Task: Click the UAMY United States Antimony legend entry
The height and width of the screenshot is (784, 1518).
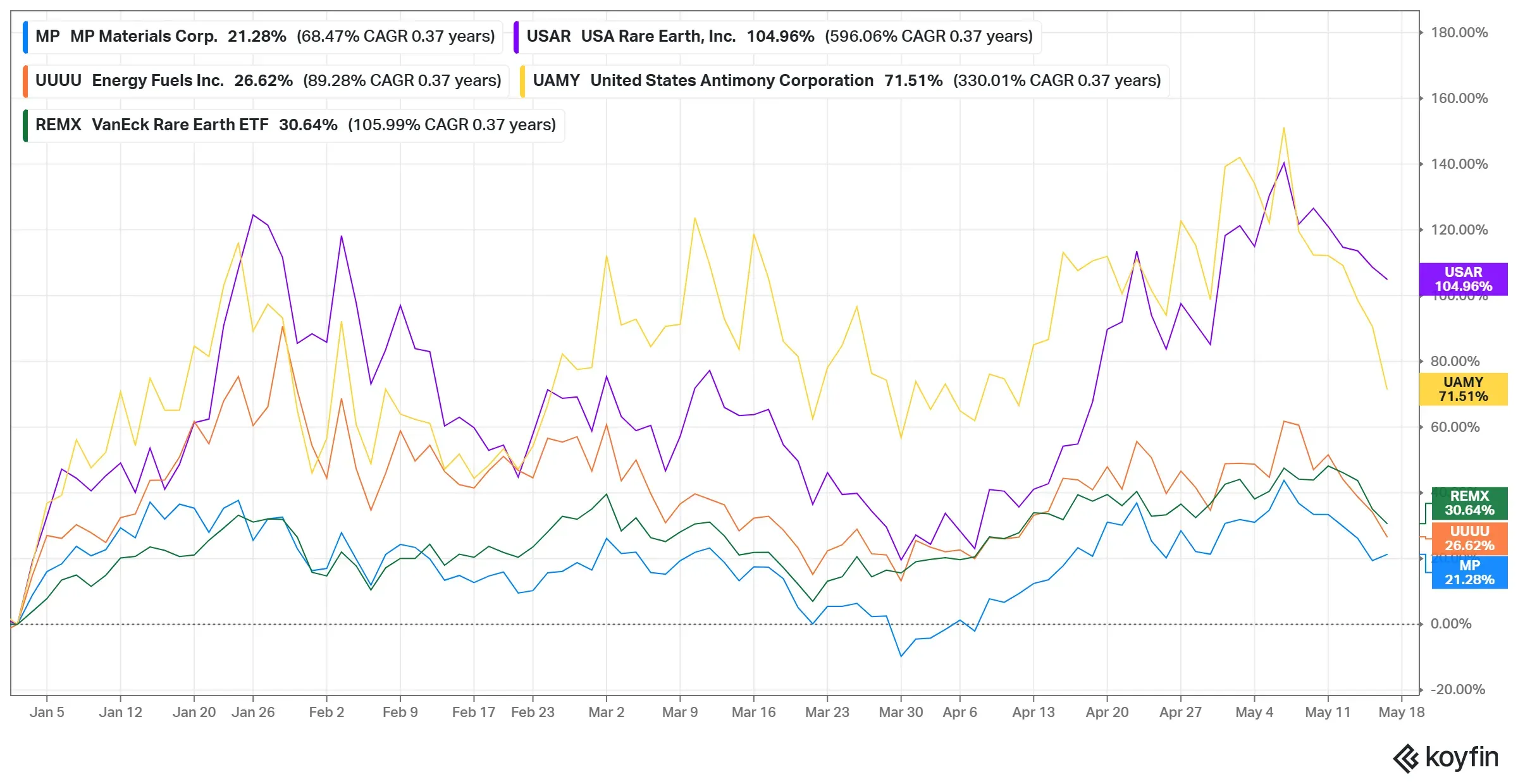Action: (844, 81)
